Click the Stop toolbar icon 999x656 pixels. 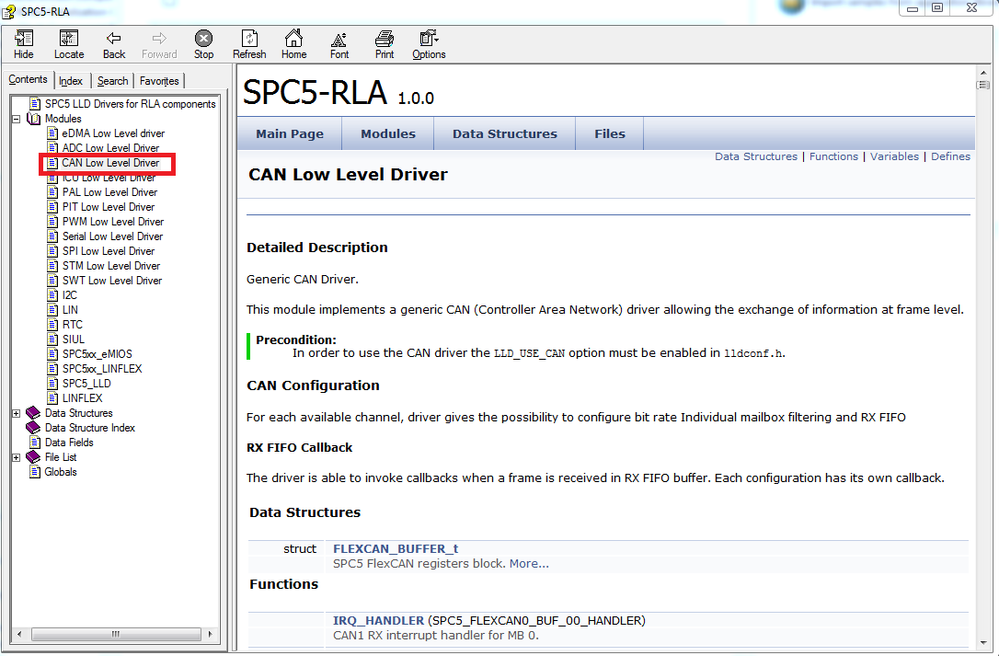[x=204, y=45]
